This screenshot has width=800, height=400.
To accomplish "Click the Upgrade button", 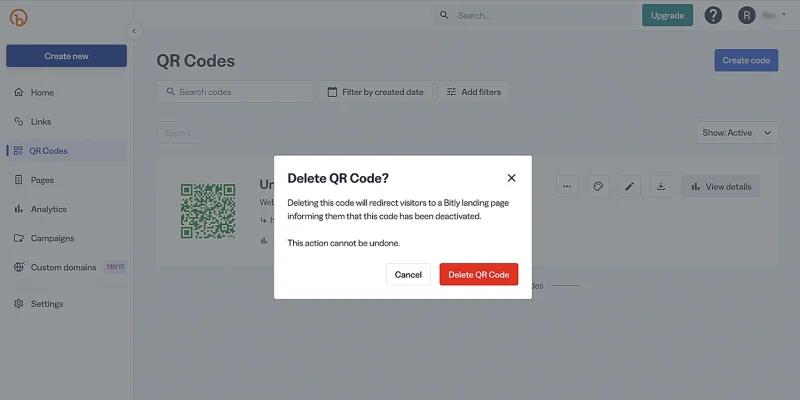I will [667, 15].
